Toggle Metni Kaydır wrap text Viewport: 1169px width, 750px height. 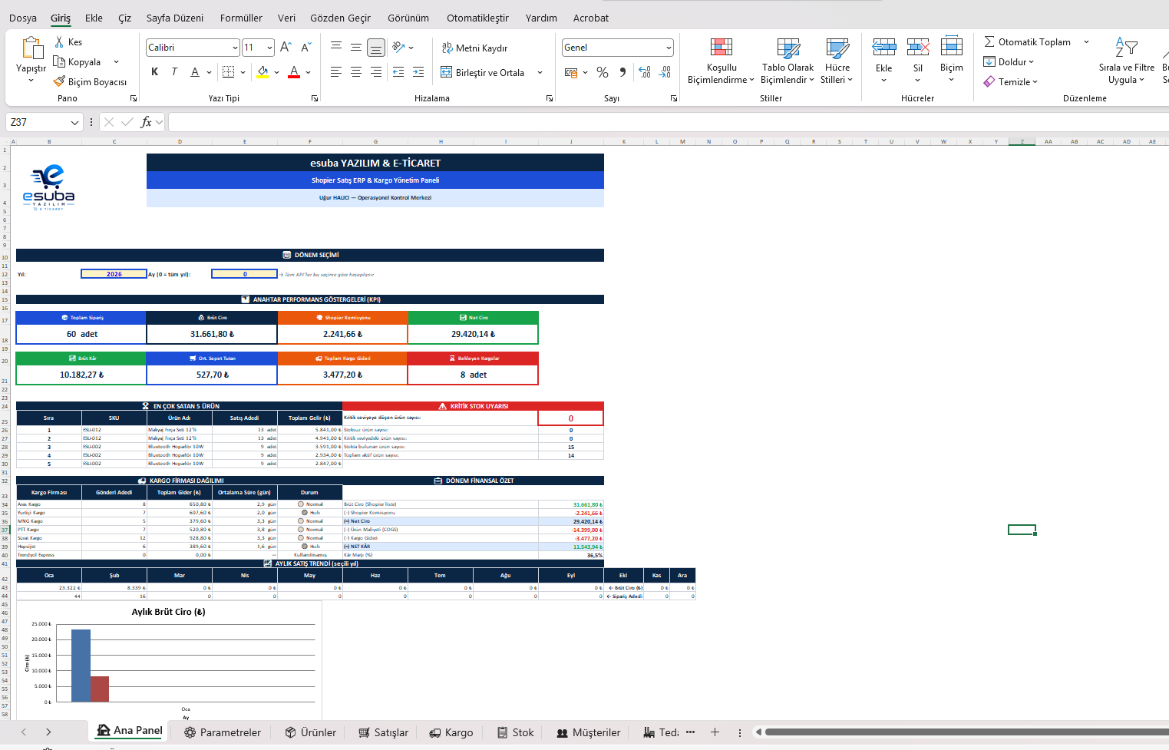pyautogui.click(x=474, y=48)
